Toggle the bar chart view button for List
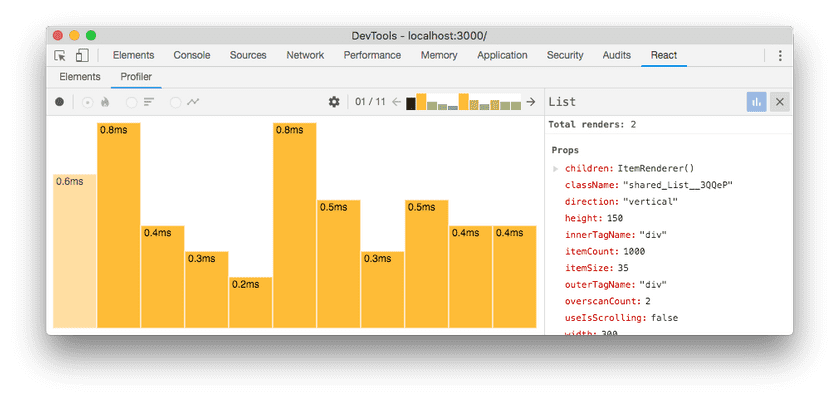 [756, 102]
